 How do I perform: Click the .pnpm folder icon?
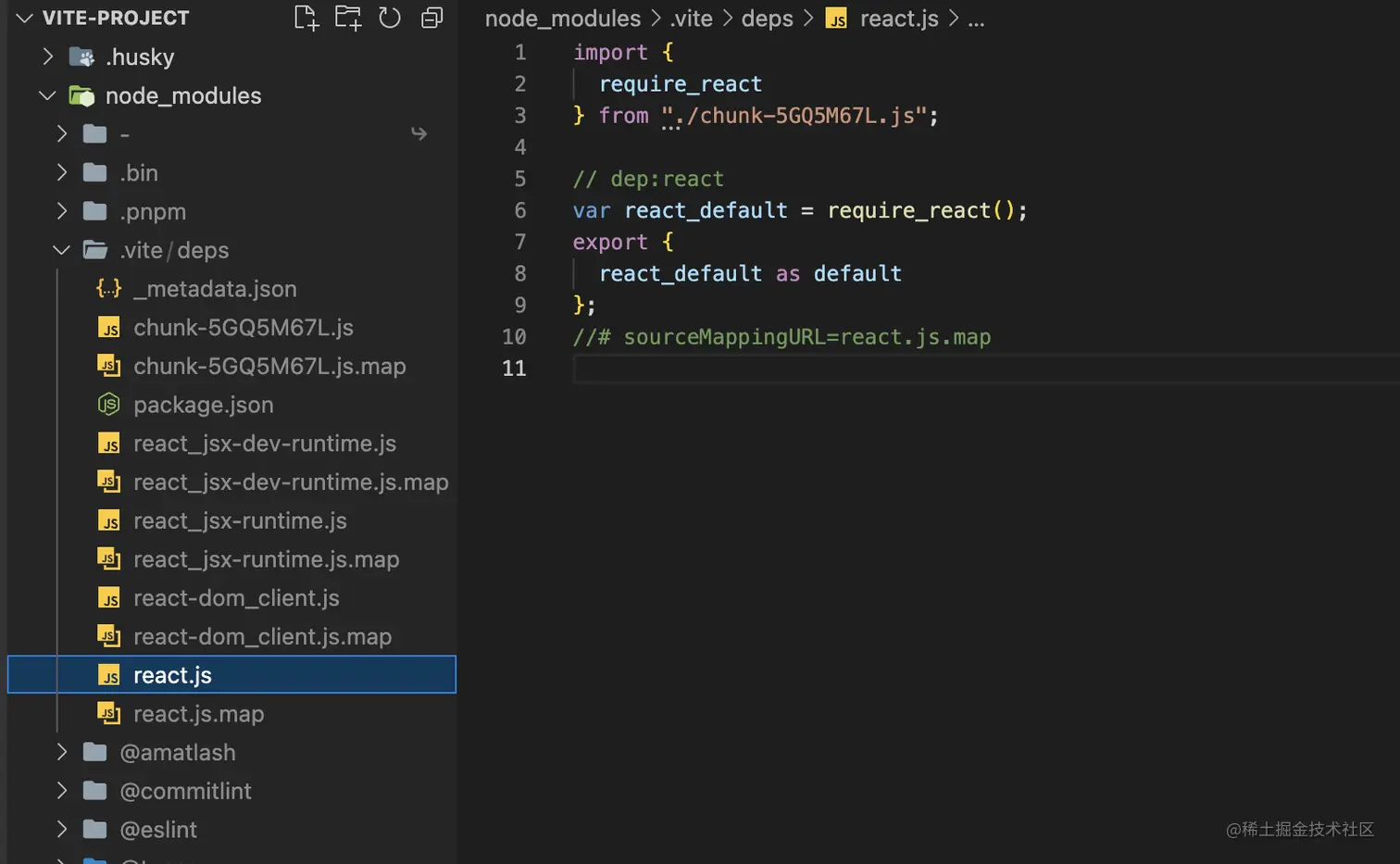click(x=94, y=211)
